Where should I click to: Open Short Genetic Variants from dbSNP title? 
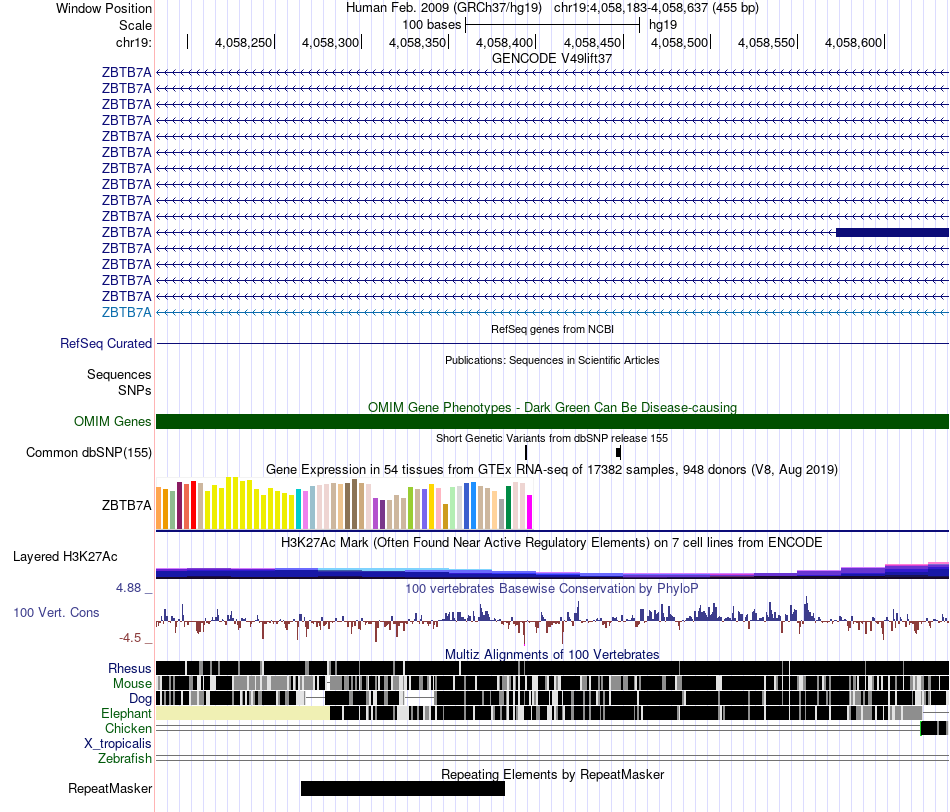pyautogui.click(x=552, y=438)
